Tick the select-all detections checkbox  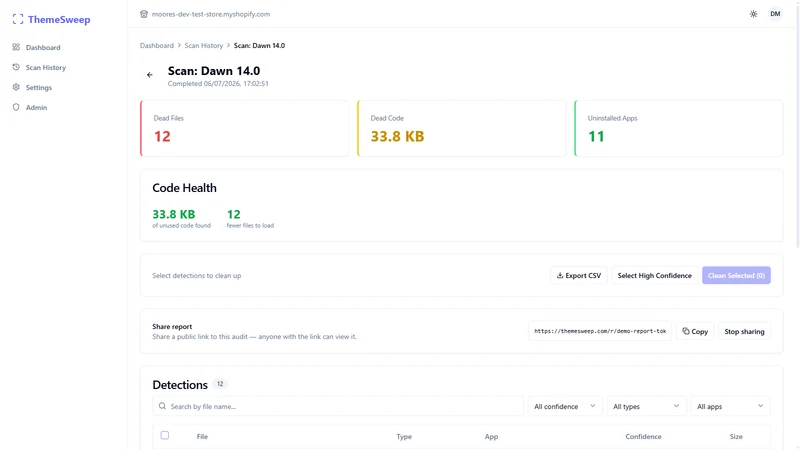coord(165,435)
